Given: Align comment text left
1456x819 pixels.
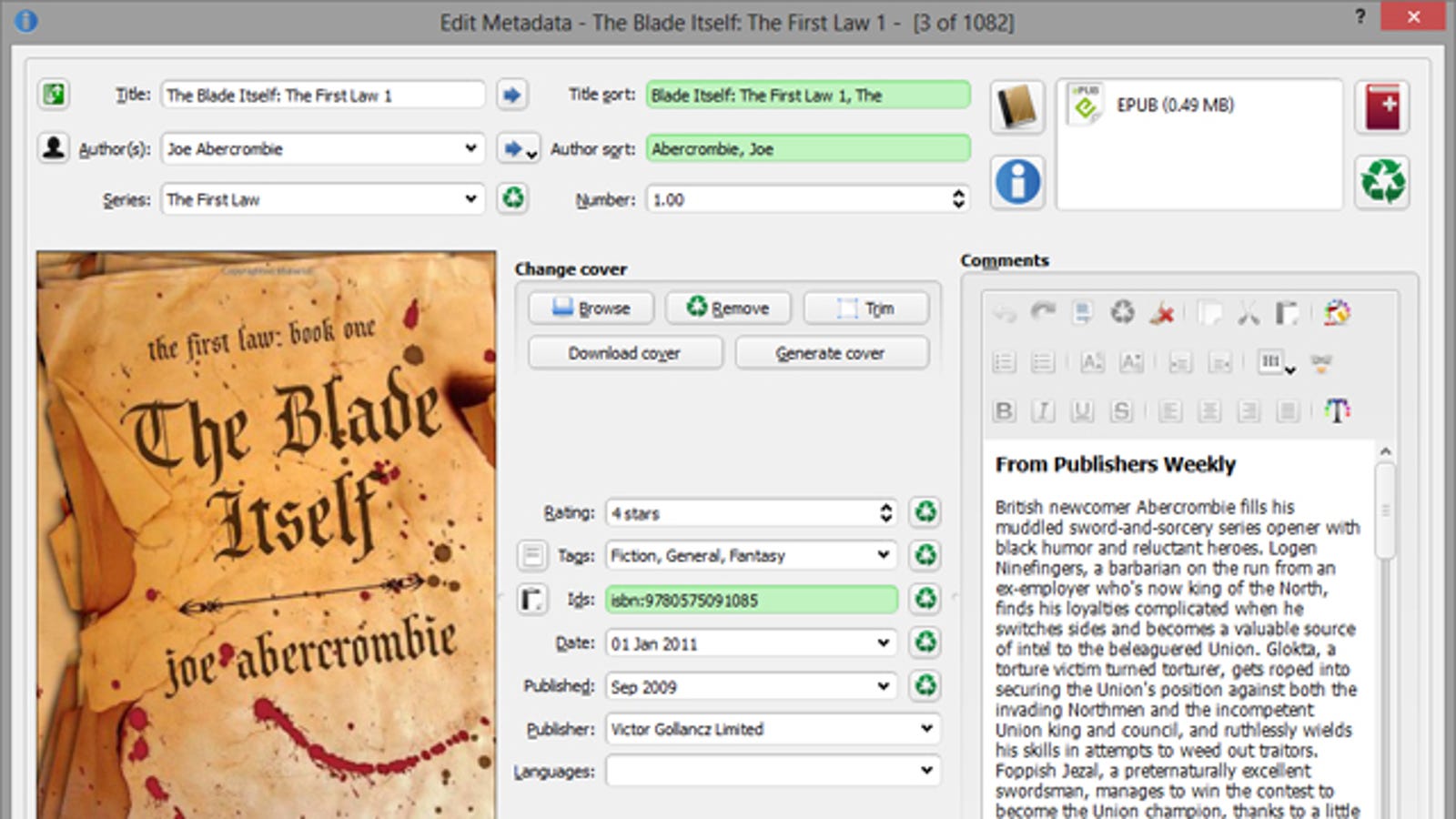Looking at the screenshot, I should click(x=1170, y=411).
